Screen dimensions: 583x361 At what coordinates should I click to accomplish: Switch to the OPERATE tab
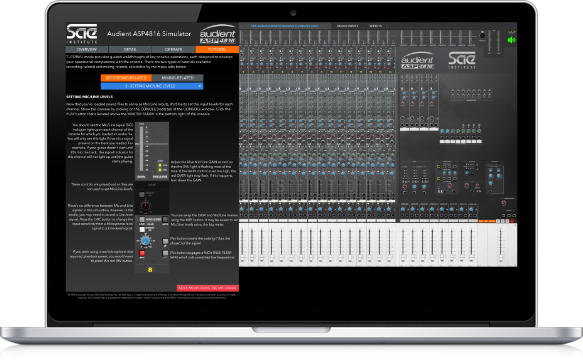174,49
